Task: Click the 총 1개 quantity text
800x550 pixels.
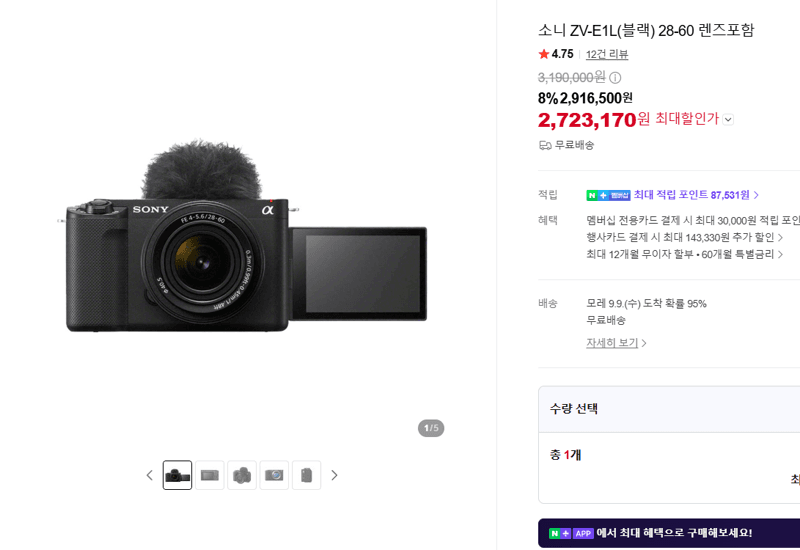Action: coord(565,455)
